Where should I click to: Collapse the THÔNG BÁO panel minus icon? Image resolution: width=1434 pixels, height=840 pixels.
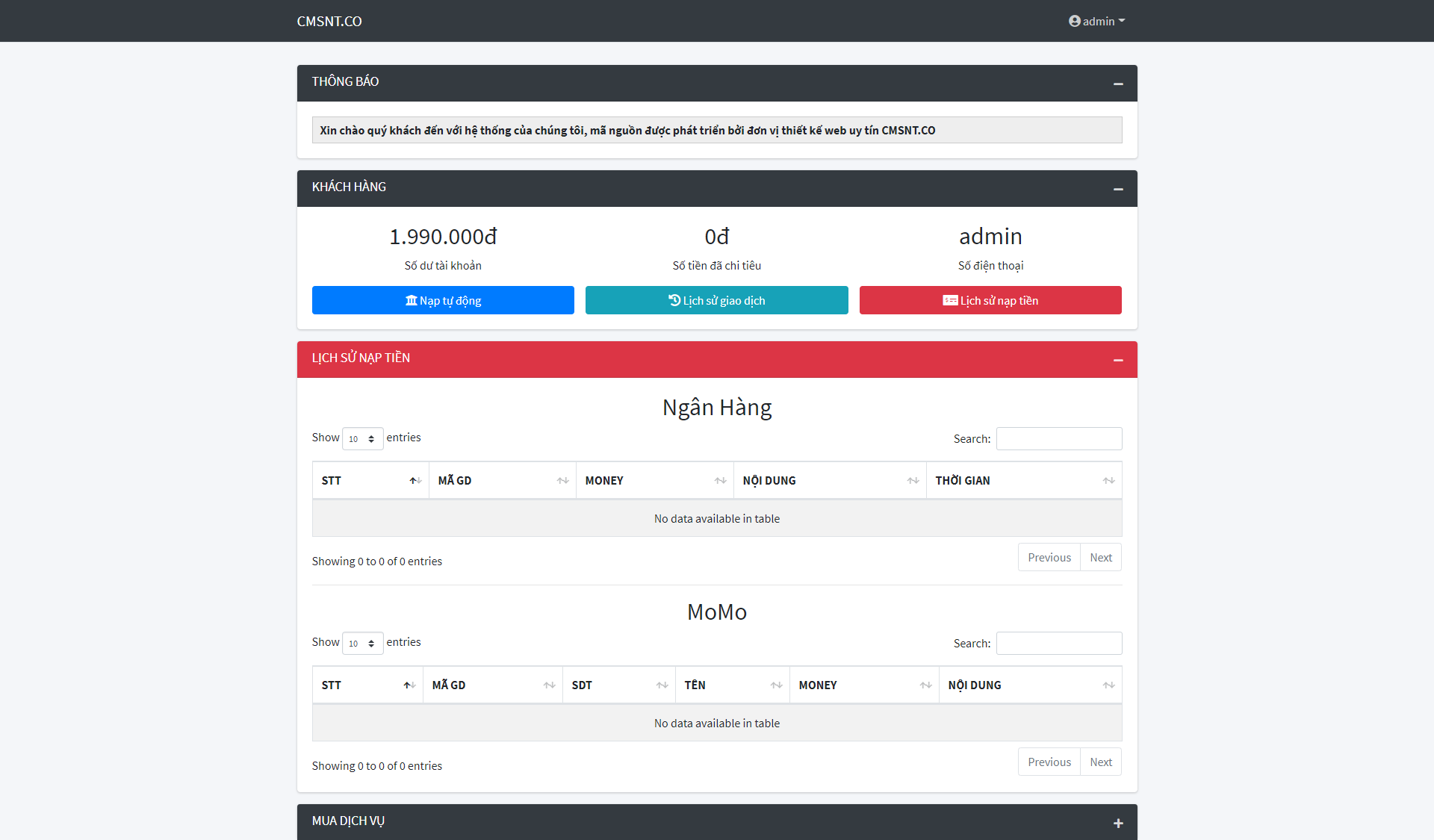pos(1118,84)
